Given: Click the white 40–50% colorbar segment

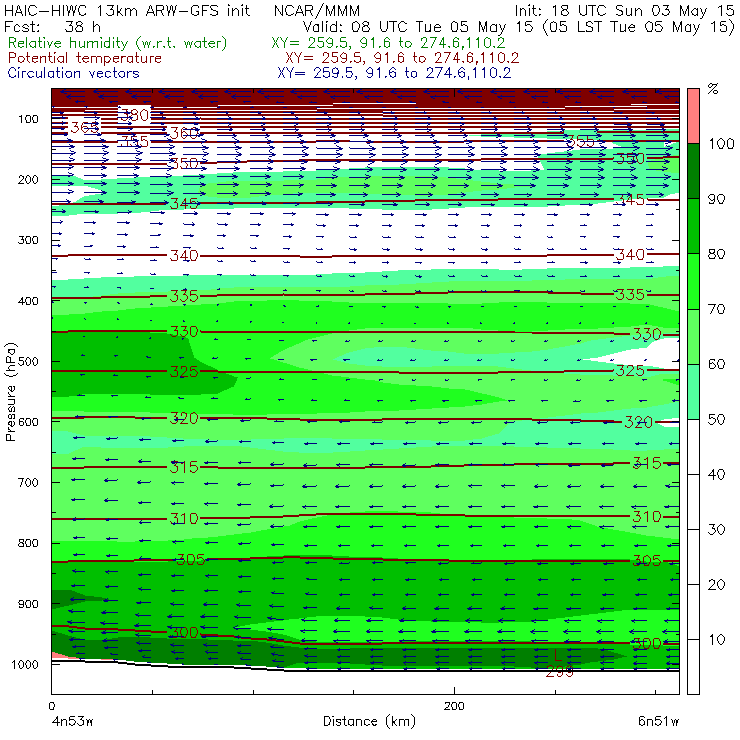Looking at the screenshot, I should (693, 446).
